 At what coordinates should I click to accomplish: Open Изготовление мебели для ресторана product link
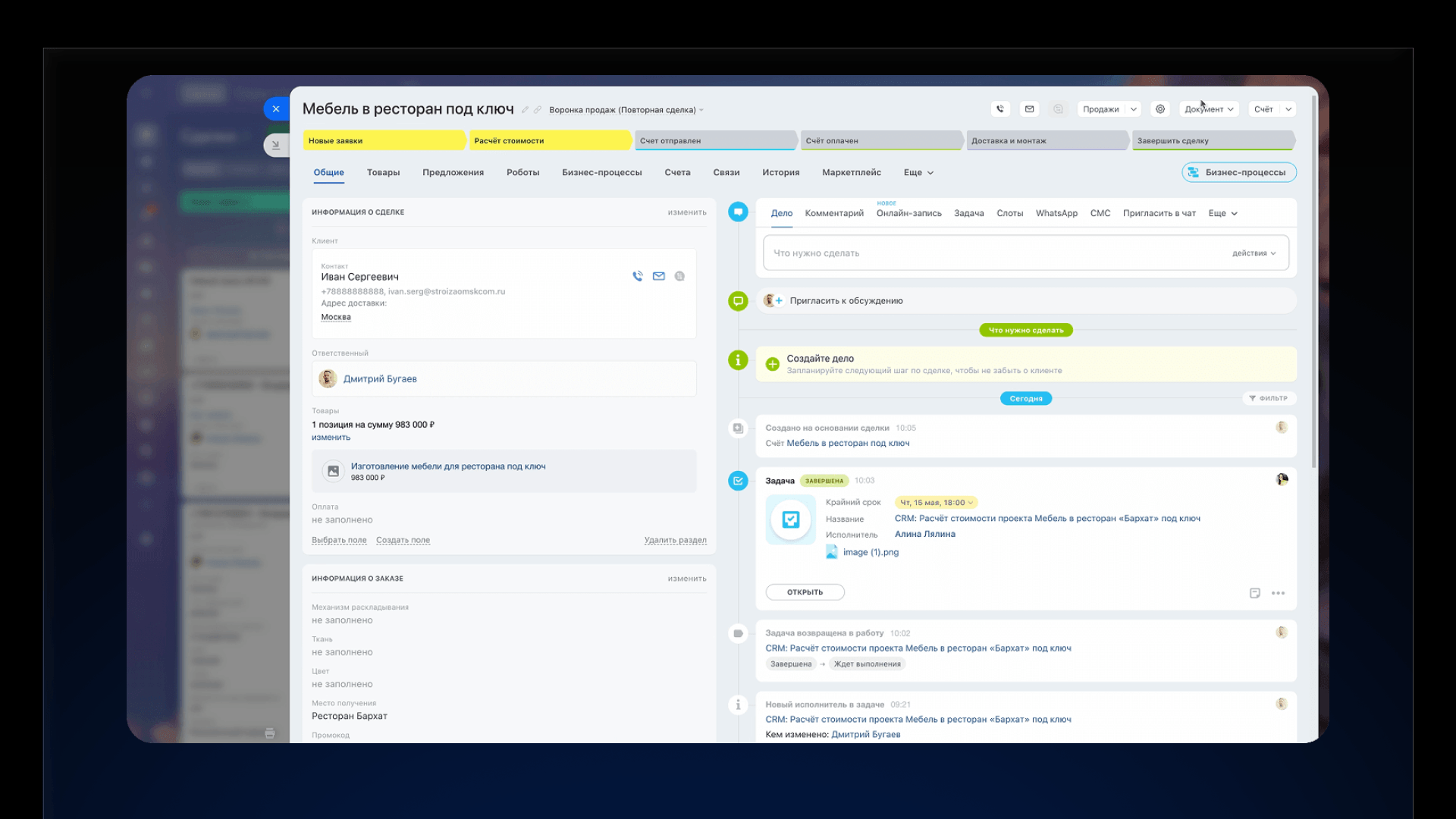tap(448, 466)
